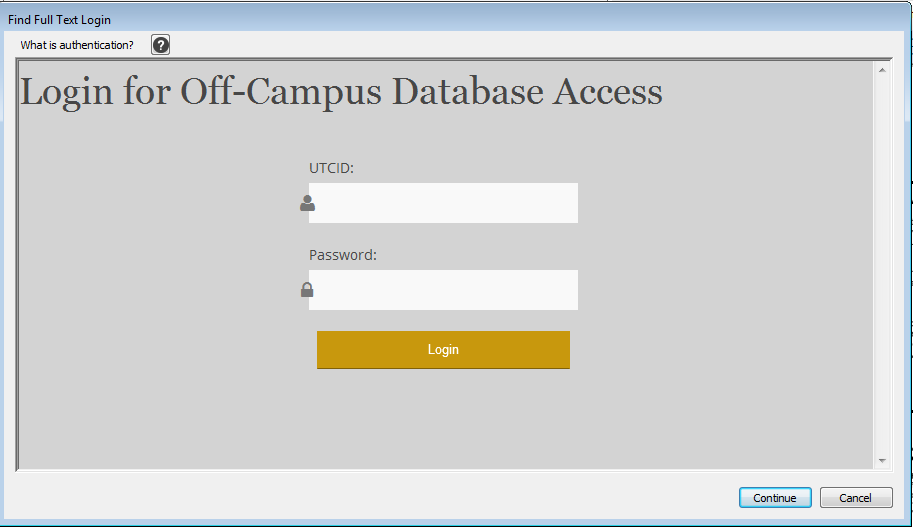Focus the UTCID text input field
The height and width of the screenshot is (527, 913).
[443, 203]
